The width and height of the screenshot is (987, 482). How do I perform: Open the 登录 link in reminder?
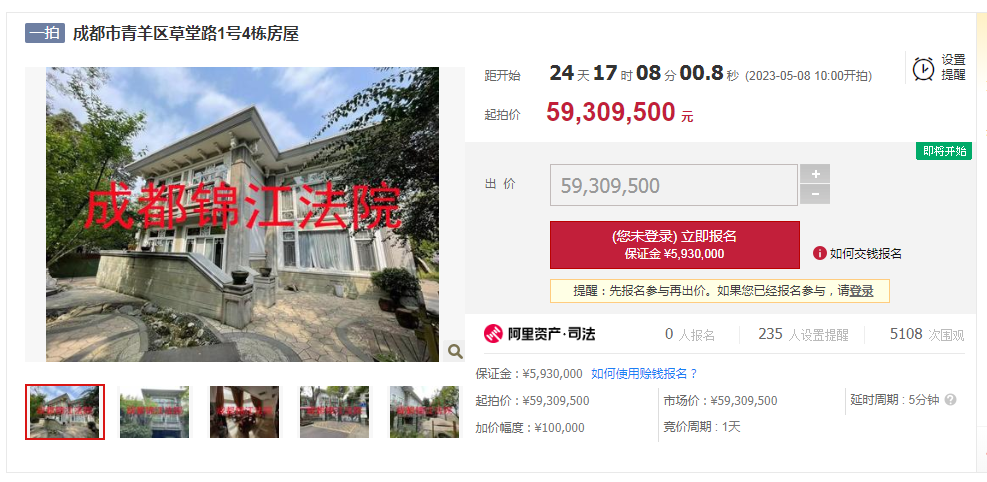861,291
